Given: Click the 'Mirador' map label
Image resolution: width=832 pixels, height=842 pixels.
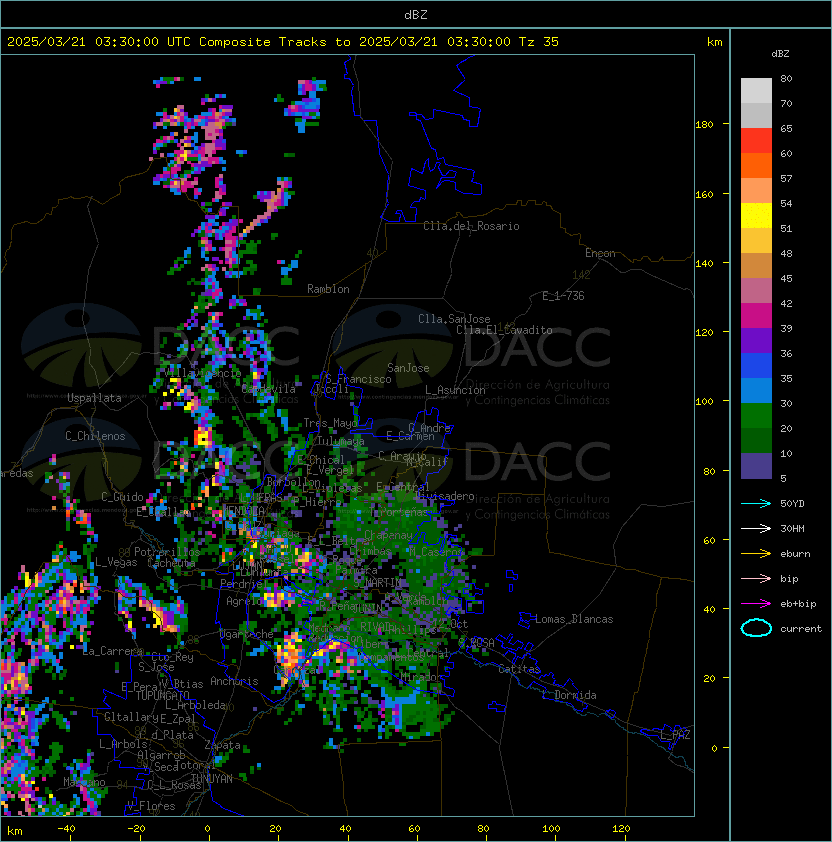Looking at the screenshot, I should tap(422, 677).
